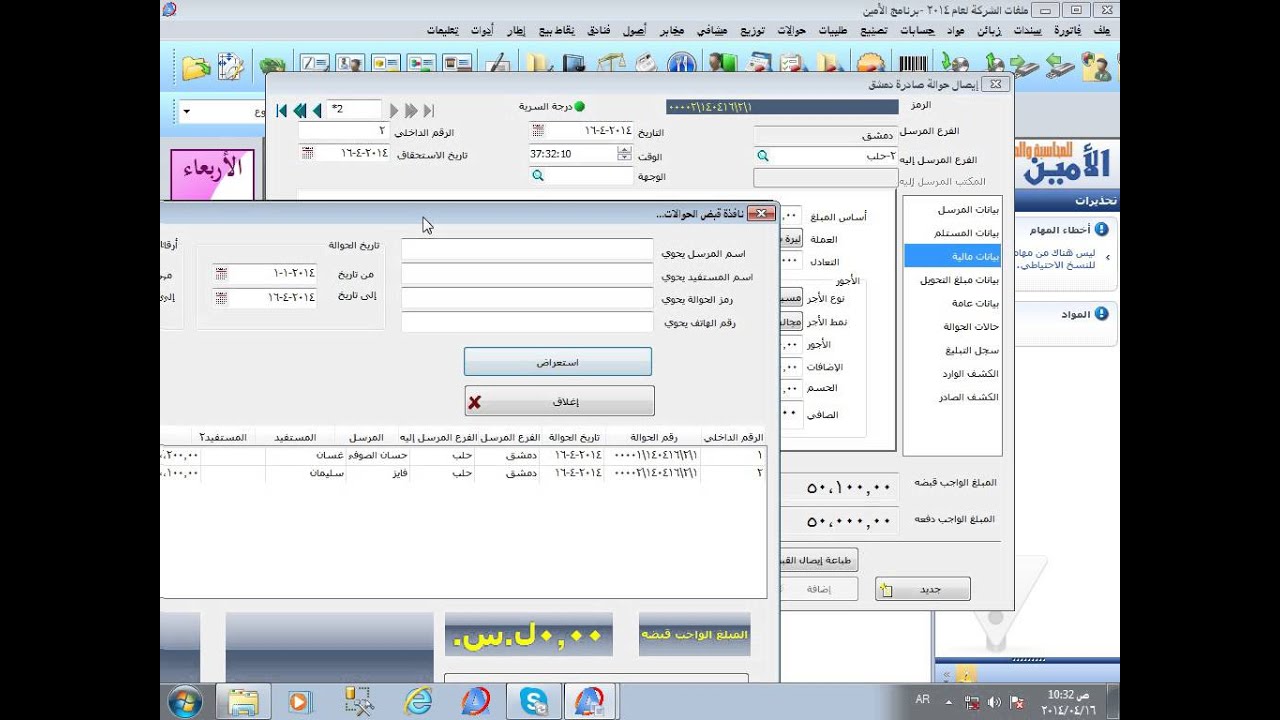Click the two users icon in toolbar
The image size is (1280, 720).
tap(350, 64)
